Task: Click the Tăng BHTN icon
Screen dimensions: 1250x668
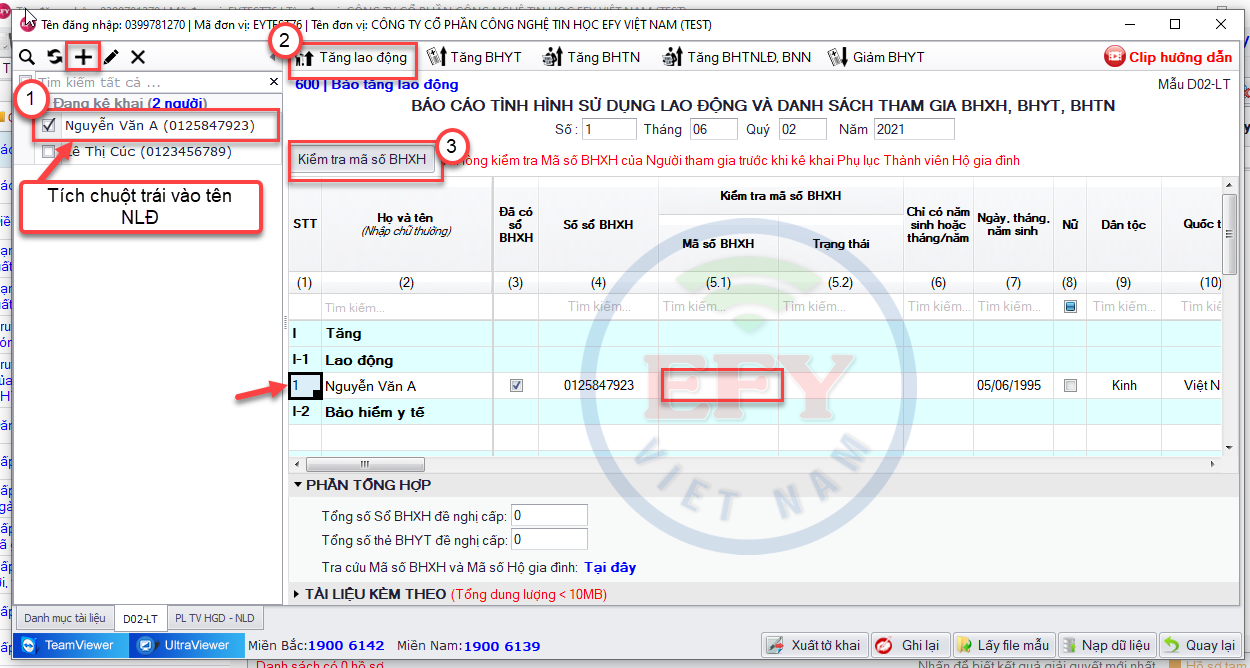Action: click(x=553, y=57)
